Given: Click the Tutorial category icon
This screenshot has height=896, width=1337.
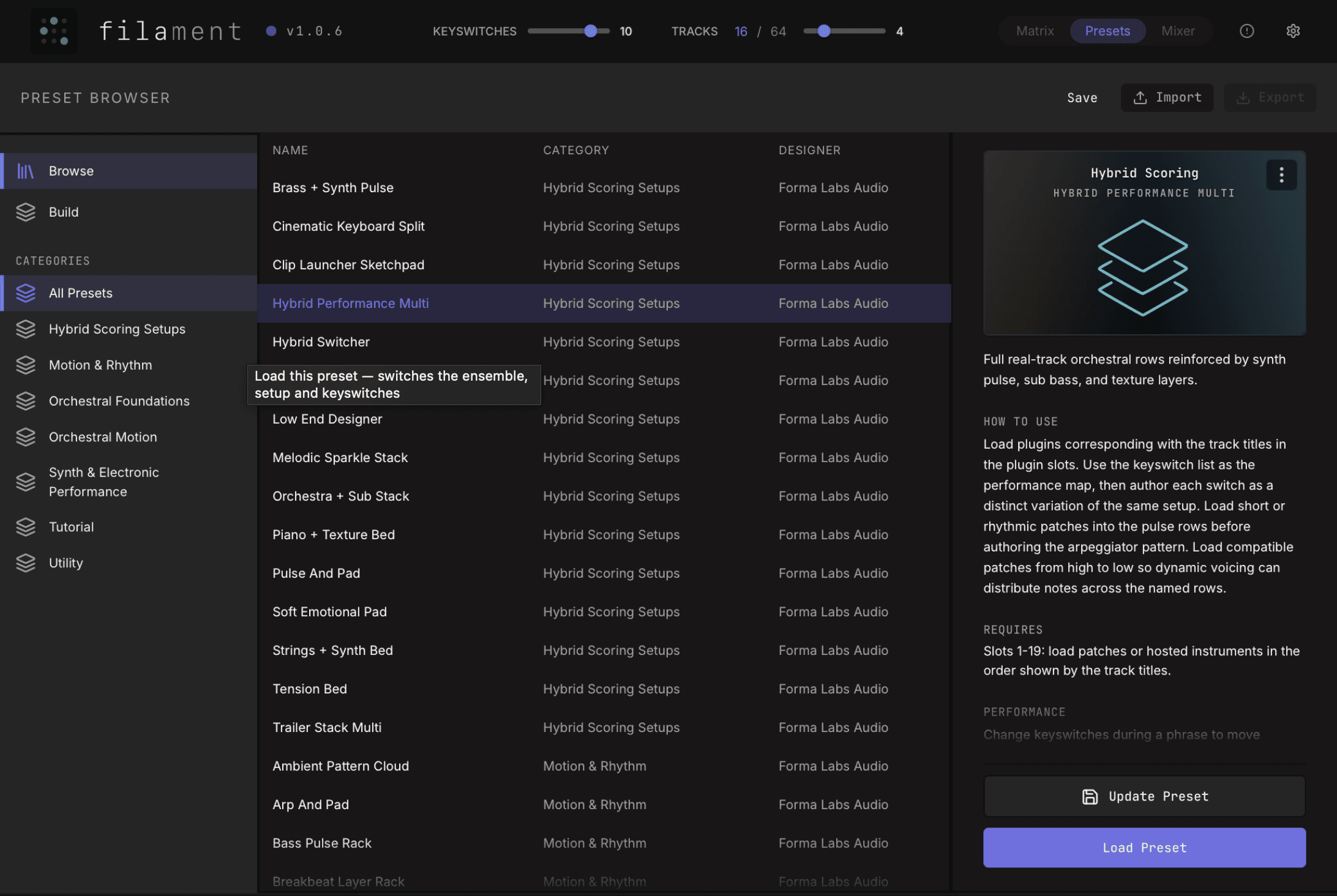Looking at the screenshot, I should pos(26,527).
